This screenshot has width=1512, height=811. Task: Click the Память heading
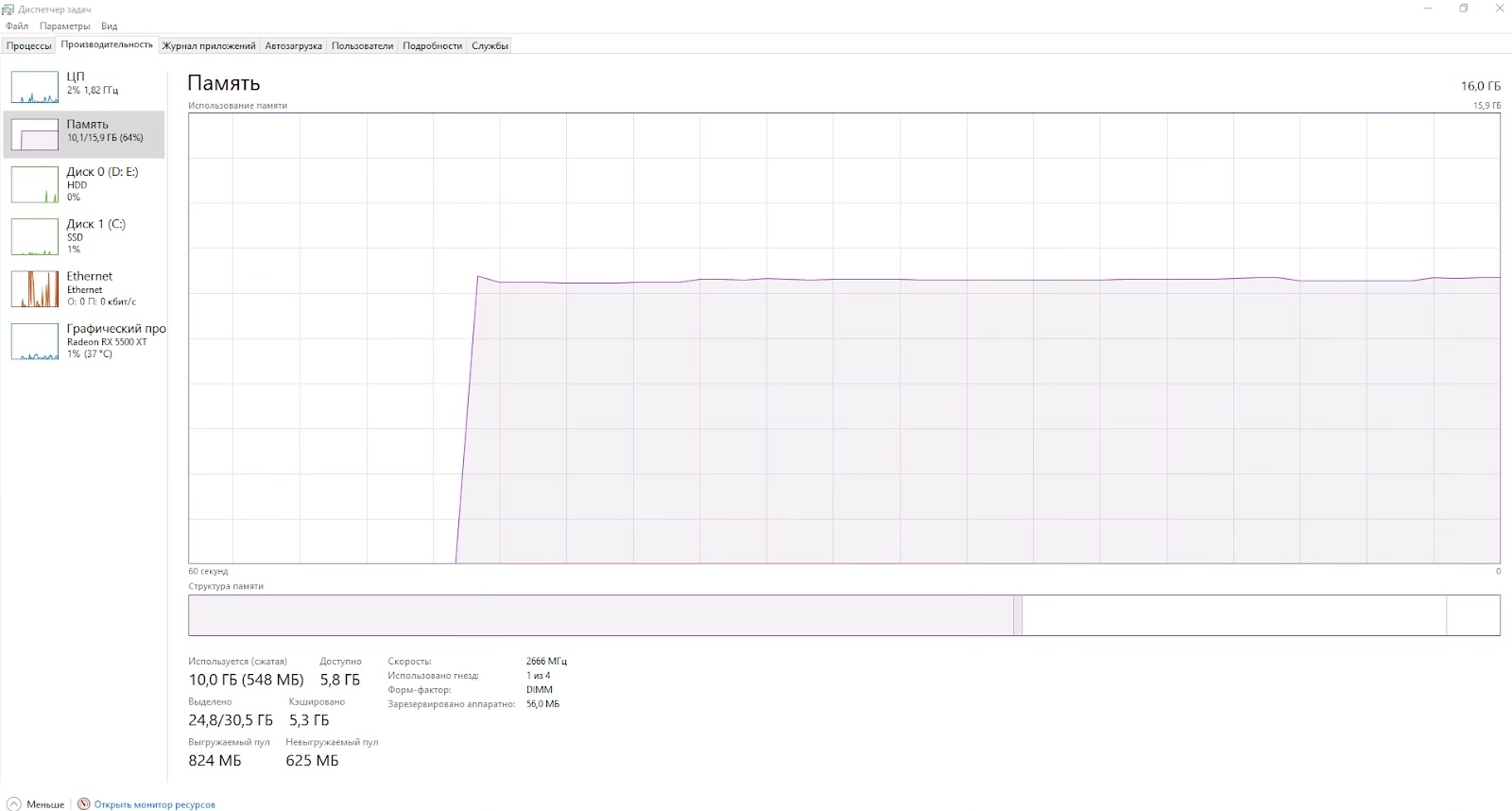224,83
